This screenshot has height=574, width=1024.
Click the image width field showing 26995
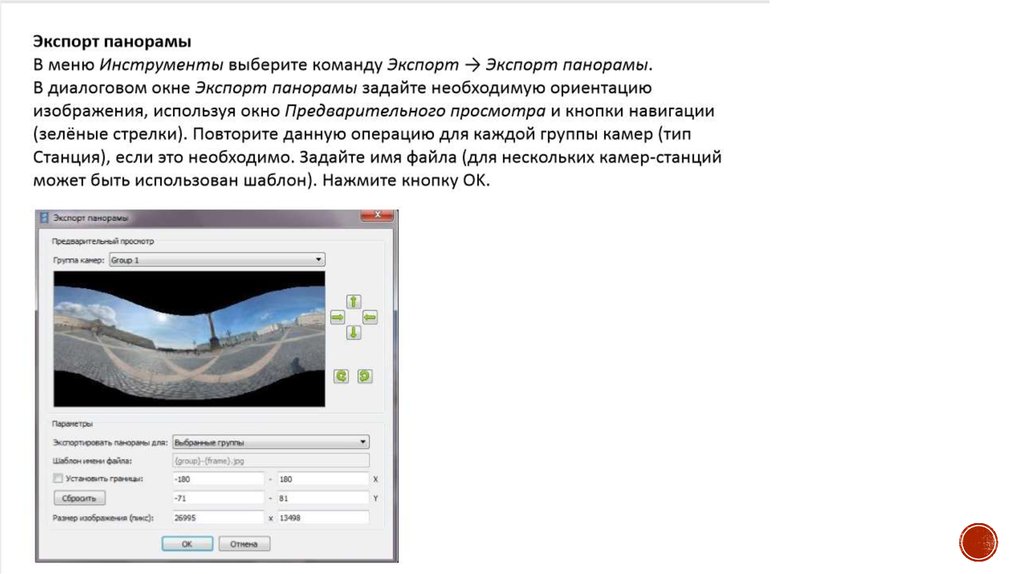click(217, 517)
